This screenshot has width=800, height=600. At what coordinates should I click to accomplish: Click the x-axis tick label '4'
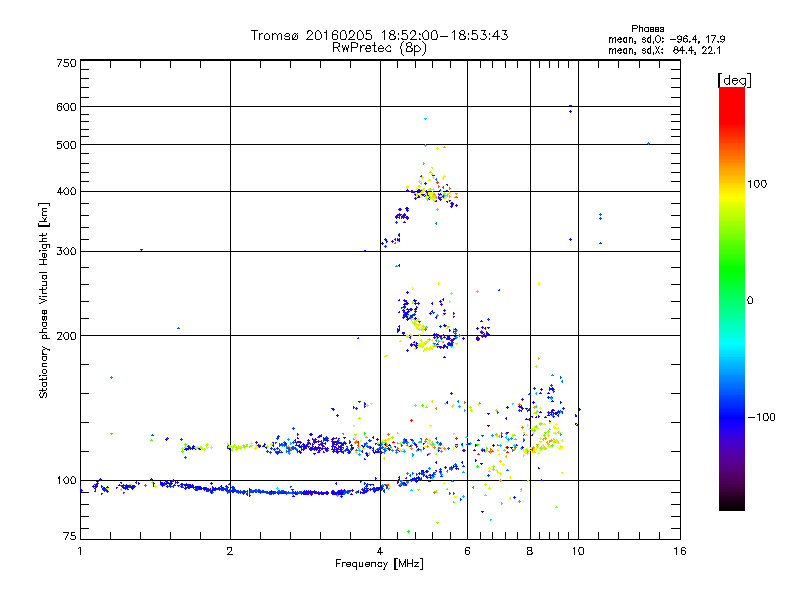click(380, 551)
